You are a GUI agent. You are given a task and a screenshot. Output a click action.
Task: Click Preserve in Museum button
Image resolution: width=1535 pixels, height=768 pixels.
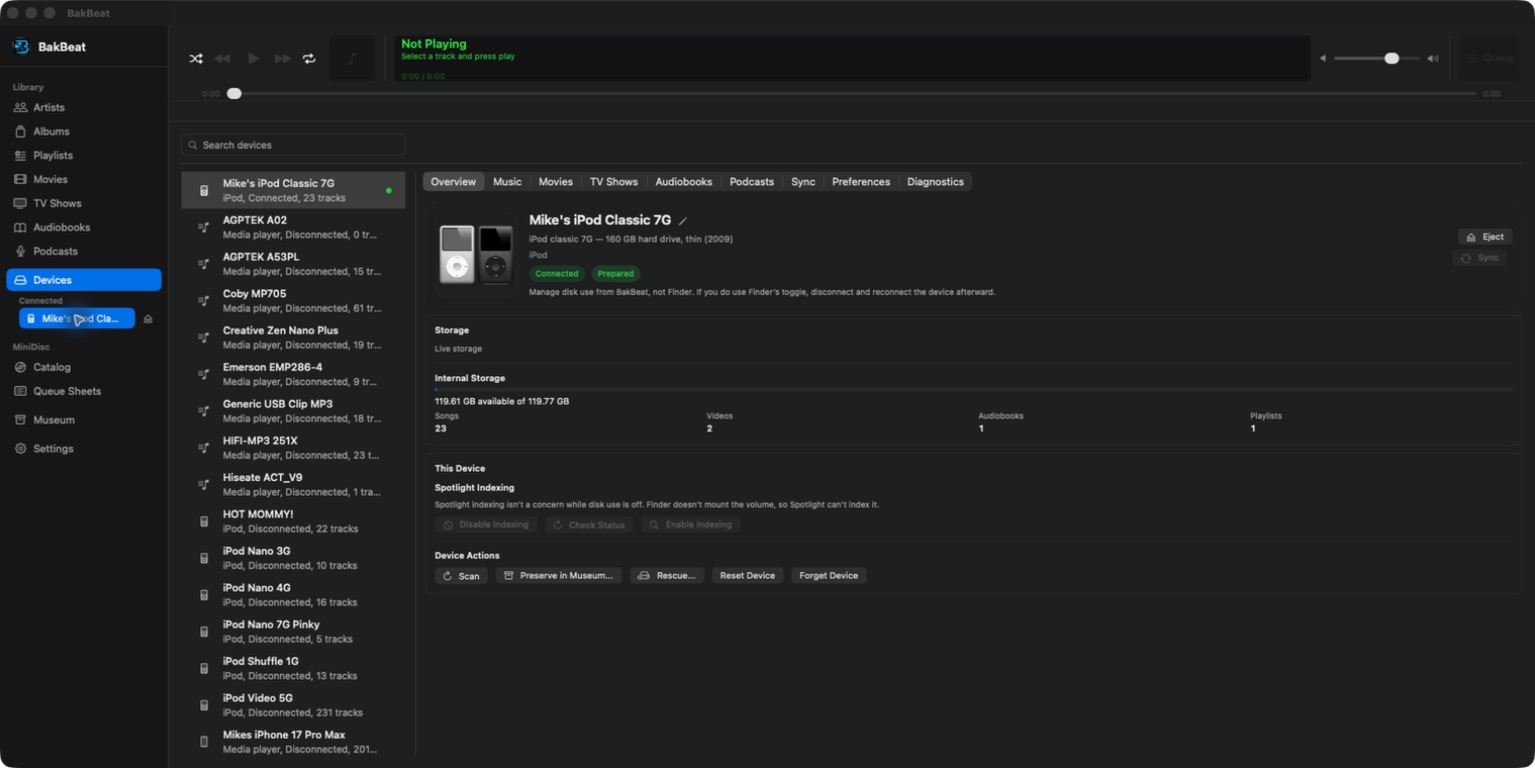click(x=559, y=576)
